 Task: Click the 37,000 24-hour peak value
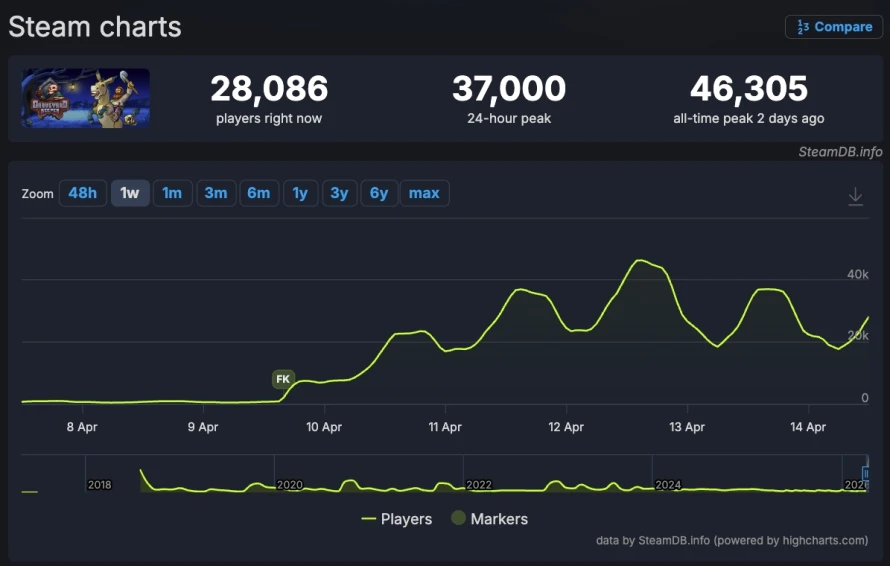(509, 89)
